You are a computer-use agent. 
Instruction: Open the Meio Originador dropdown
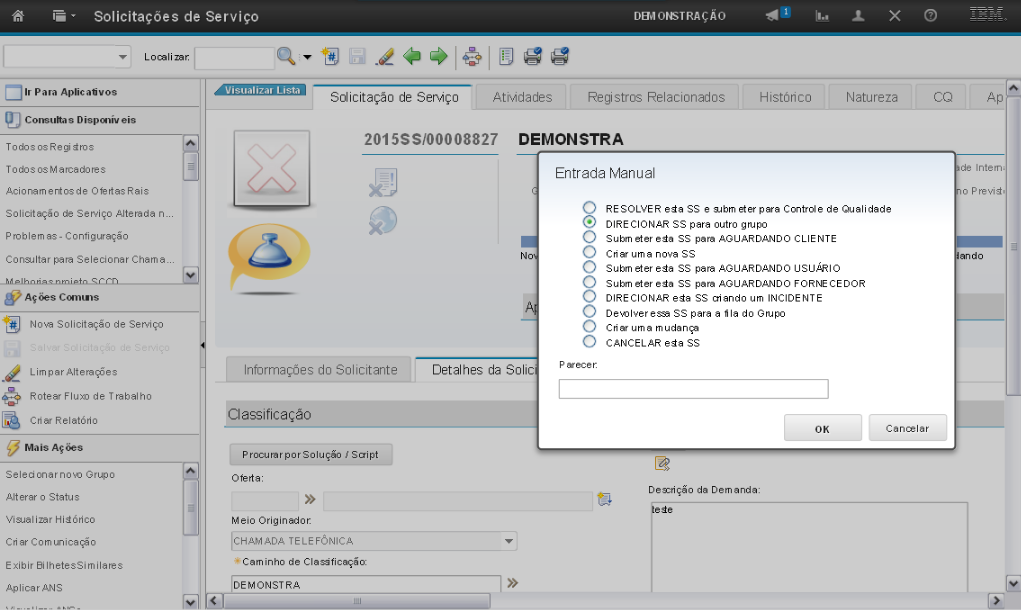pyautogui.click(x=509, y=541)
